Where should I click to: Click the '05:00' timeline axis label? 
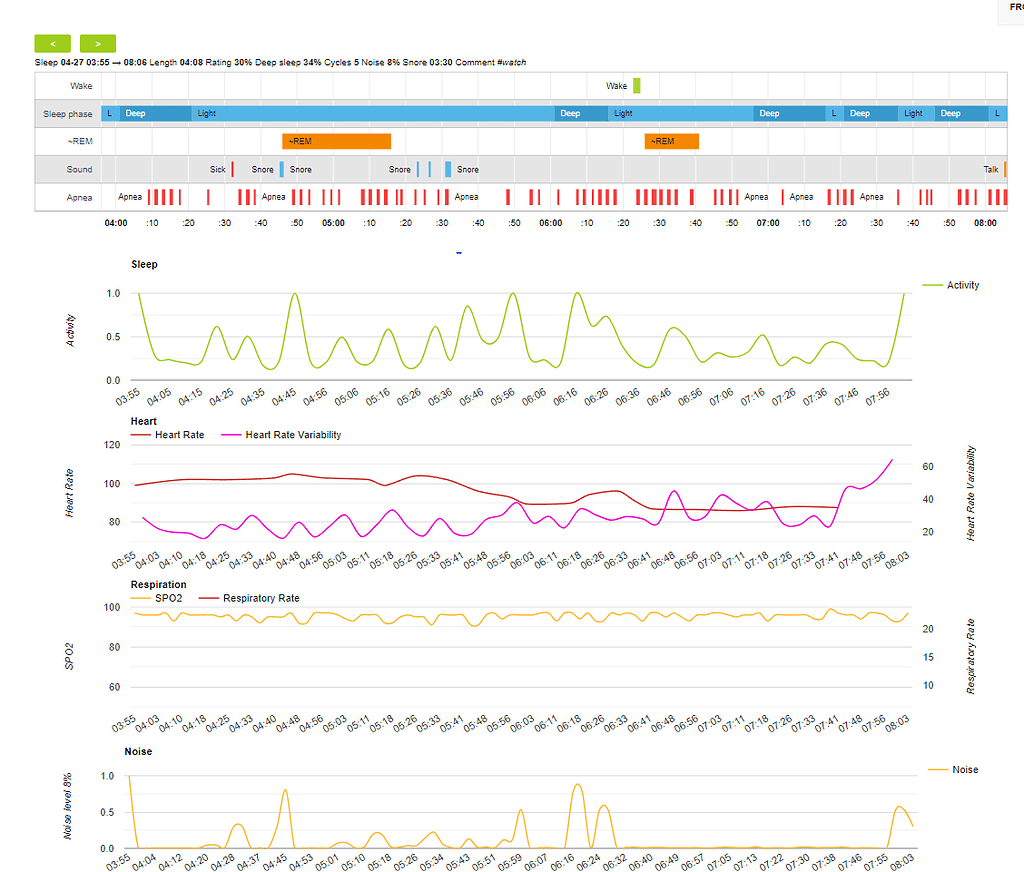click(333, 223)
